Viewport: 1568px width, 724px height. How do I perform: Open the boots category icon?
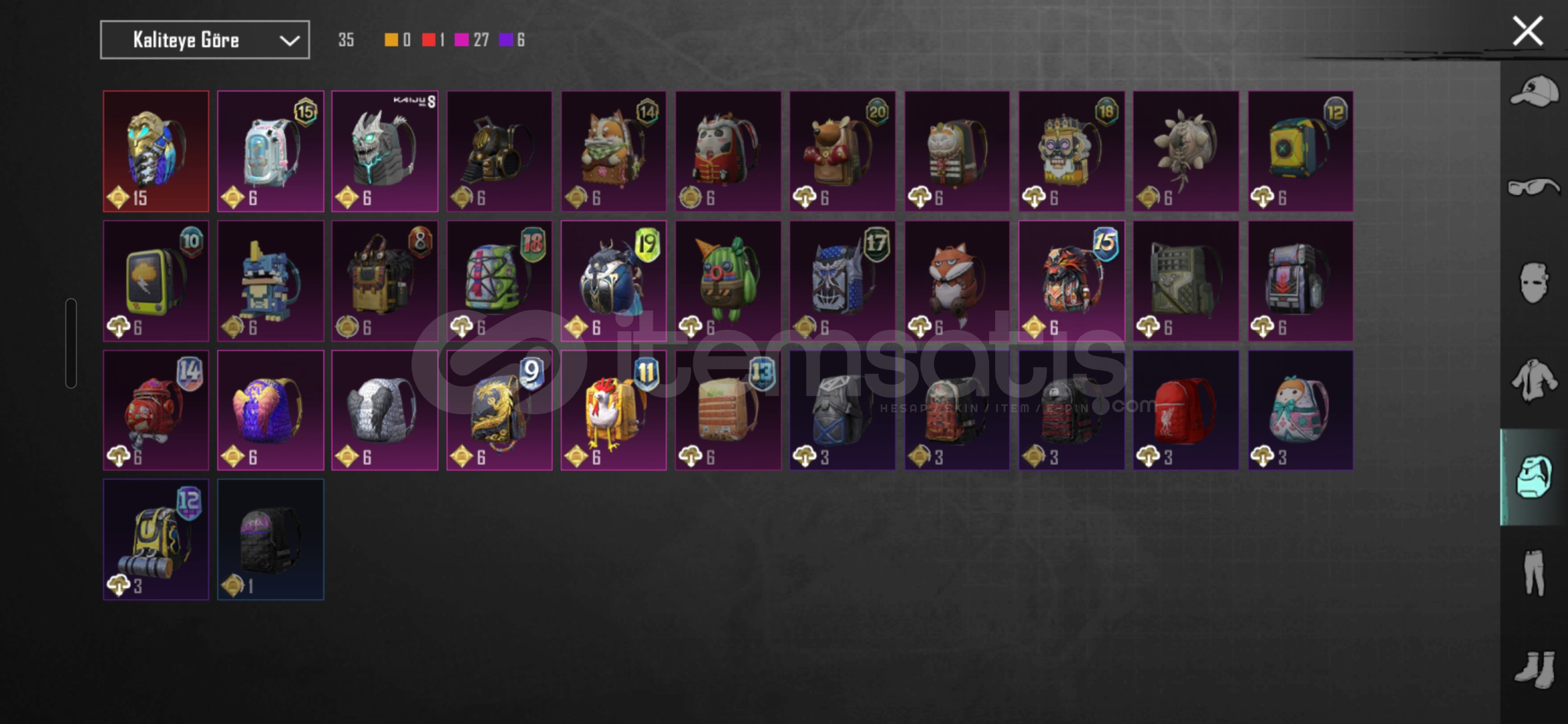pos(1534,670)
